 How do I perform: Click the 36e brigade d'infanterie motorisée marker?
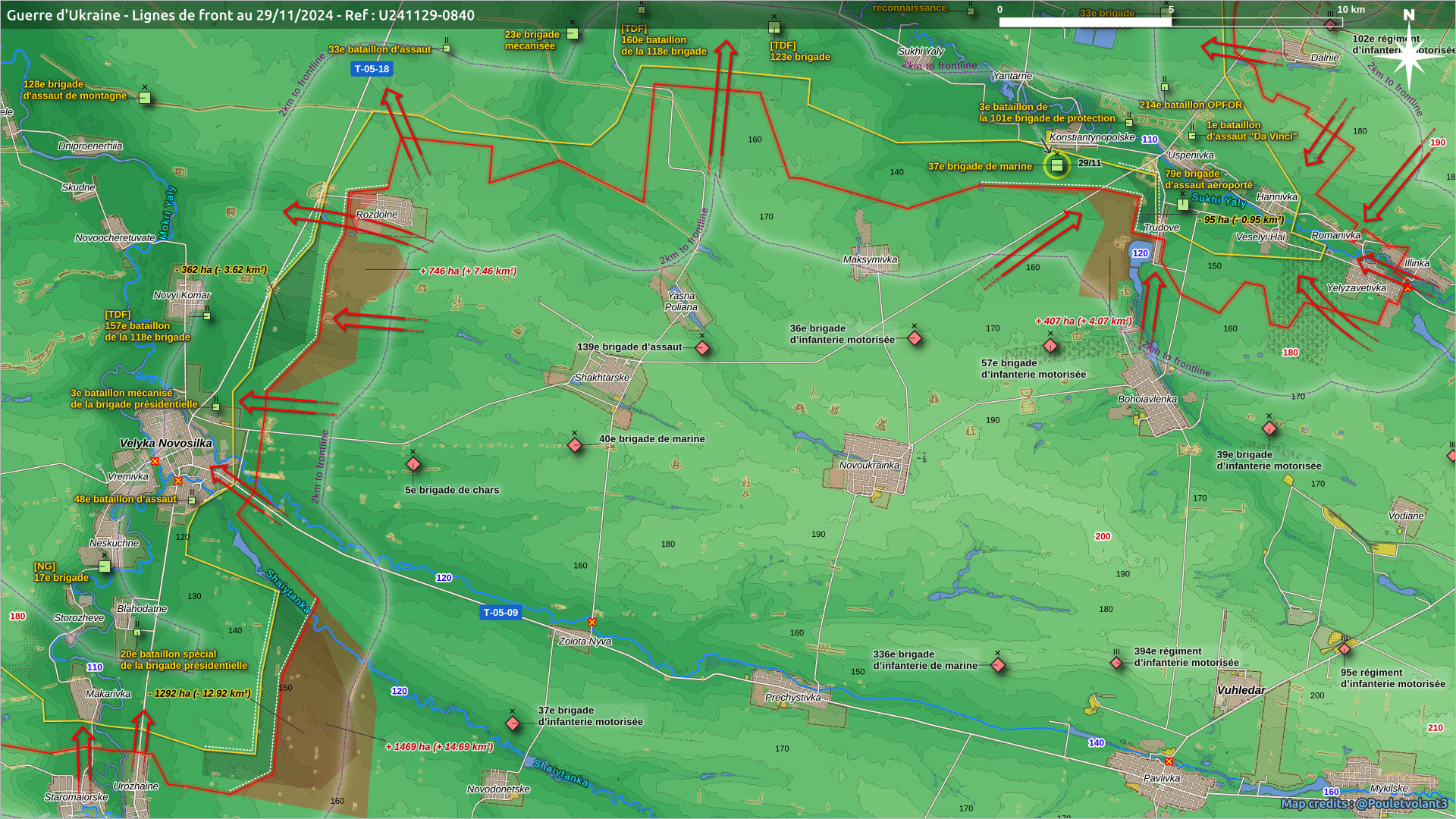[915, 338]
